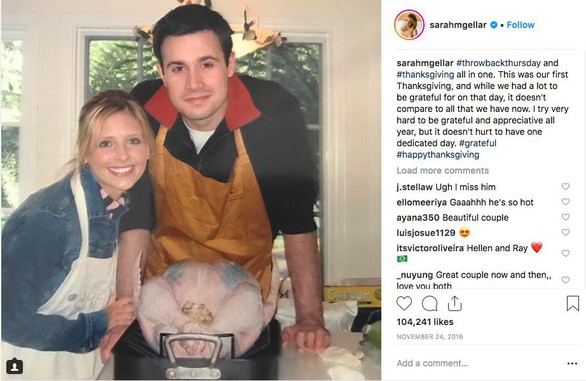This screenshot has height=381, width=586.
Task: Like ayana350's Beautiful couple comment
Action: click(565, 217)
